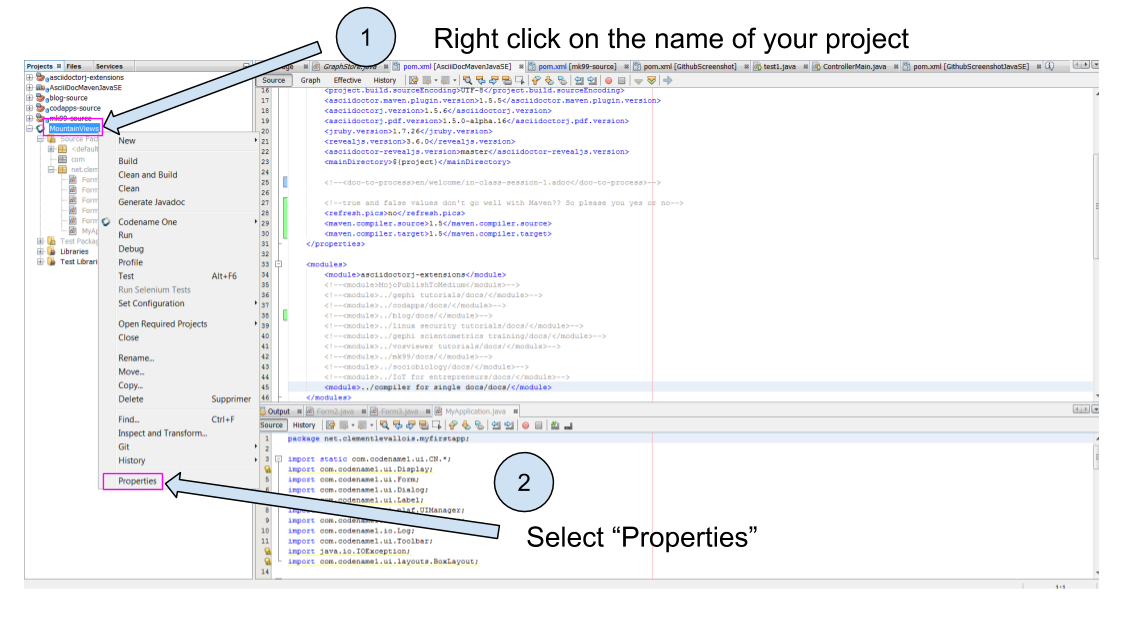Switch upper editor to Graph view
This screenshot has width=1123, height=638.
point(310,80)
